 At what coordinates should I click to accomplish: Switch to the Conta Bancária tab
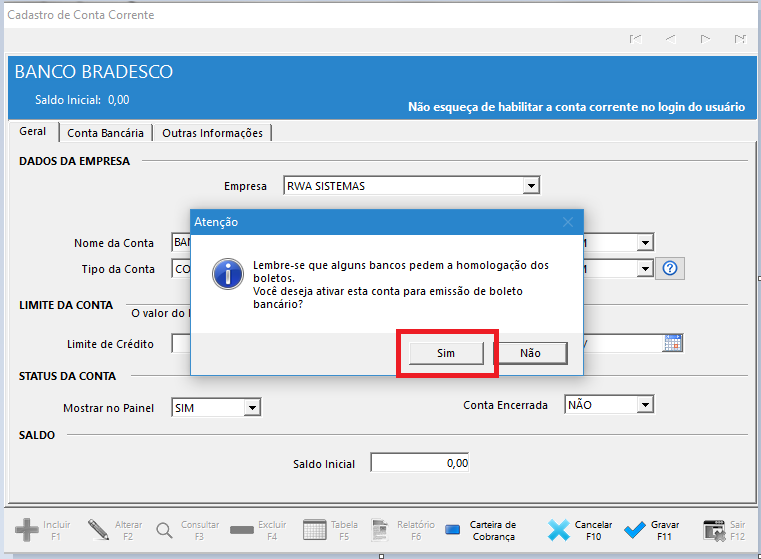click(105, 133)
